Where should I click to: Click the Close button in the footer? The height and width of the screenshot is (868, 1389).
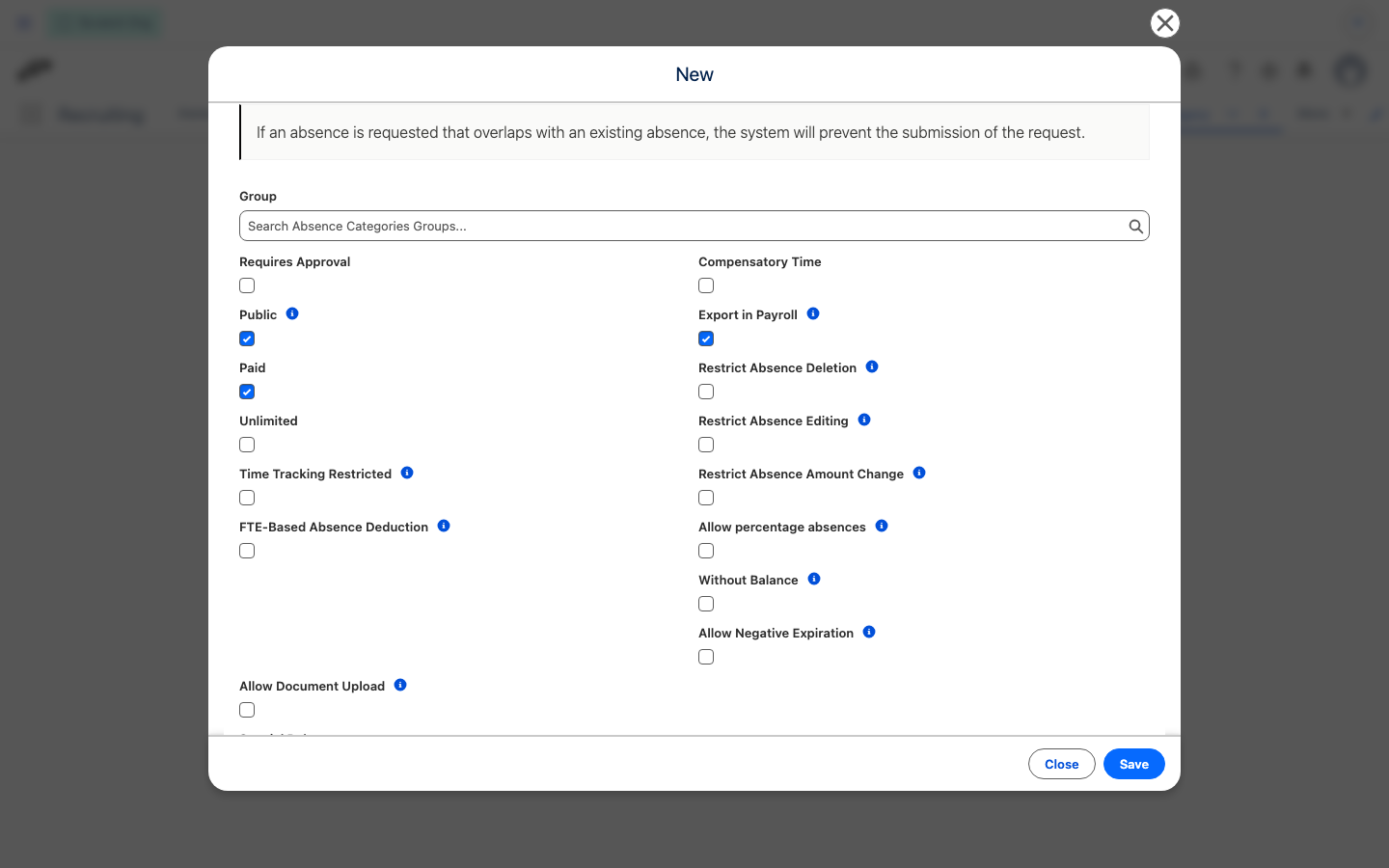[x=1062, y=764]
